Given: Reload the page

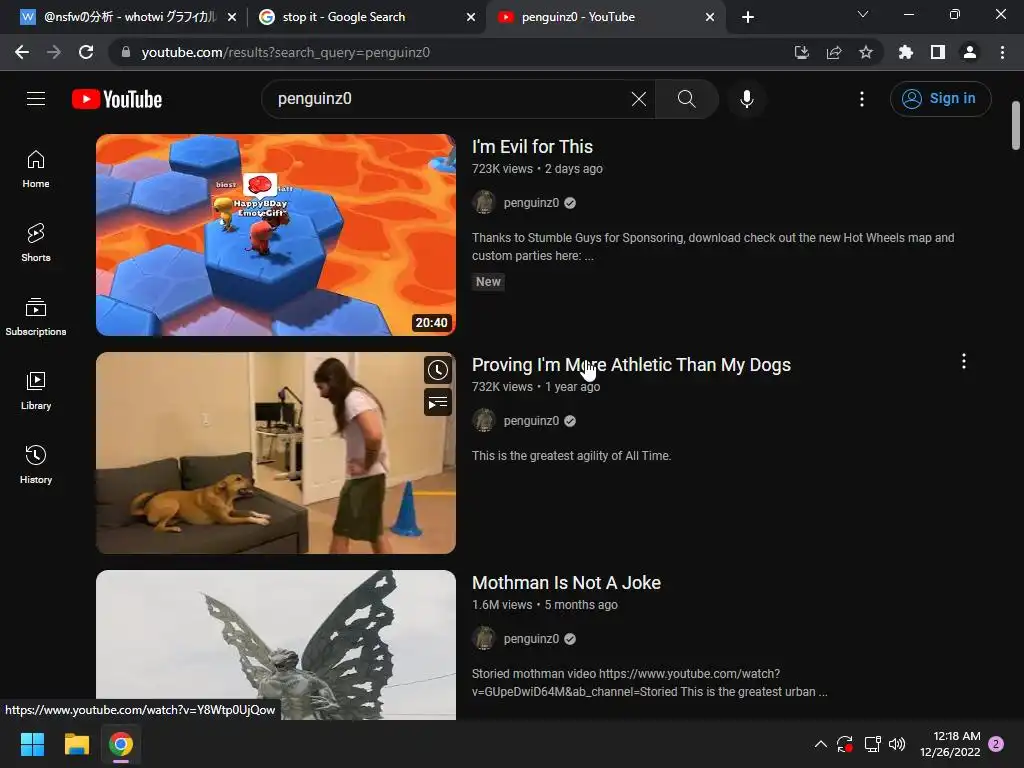Looking at the screenshot, I should (x=86, y=52).
